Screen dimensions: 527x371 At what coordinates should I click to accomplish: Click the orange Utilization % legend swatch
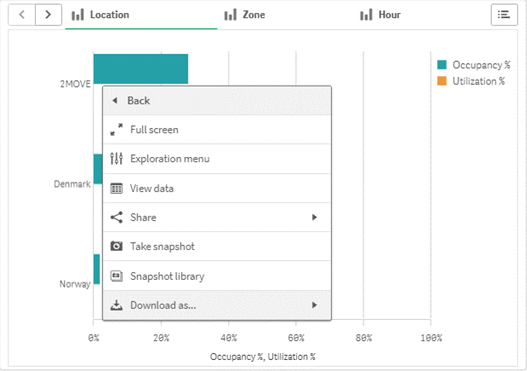point(442,81)
